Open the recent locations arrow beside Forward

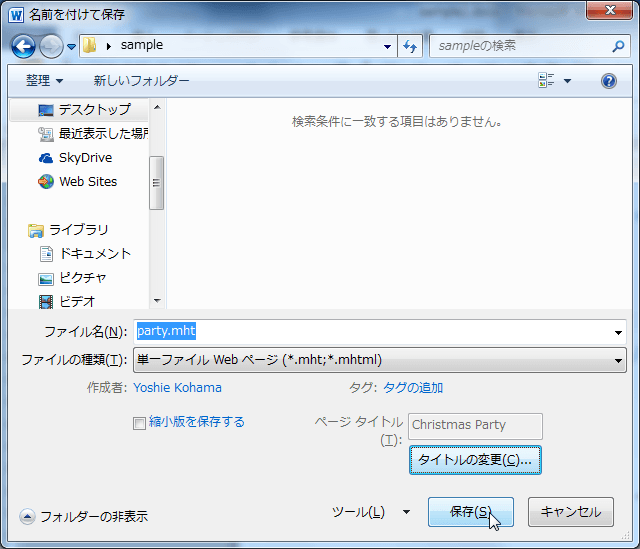[71, 47]
